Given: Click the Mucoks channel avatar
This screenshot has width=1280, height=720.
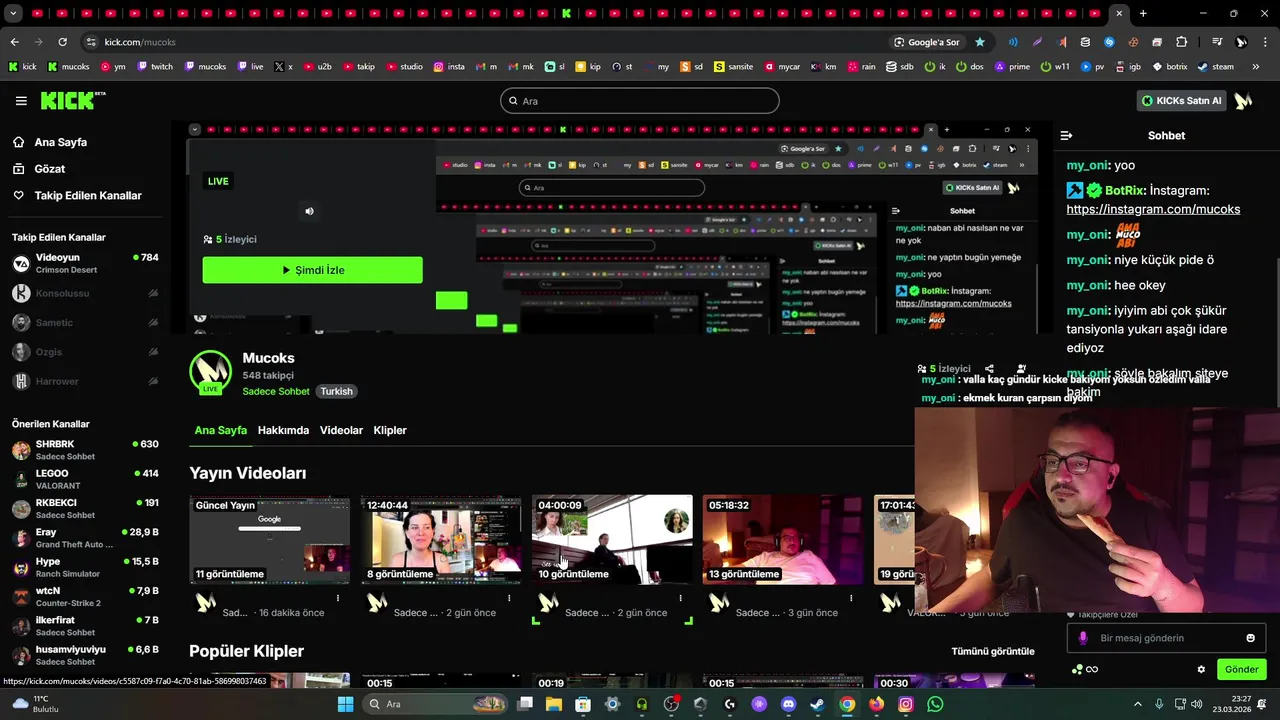Looking at the screenshot, I should (210, 371).
